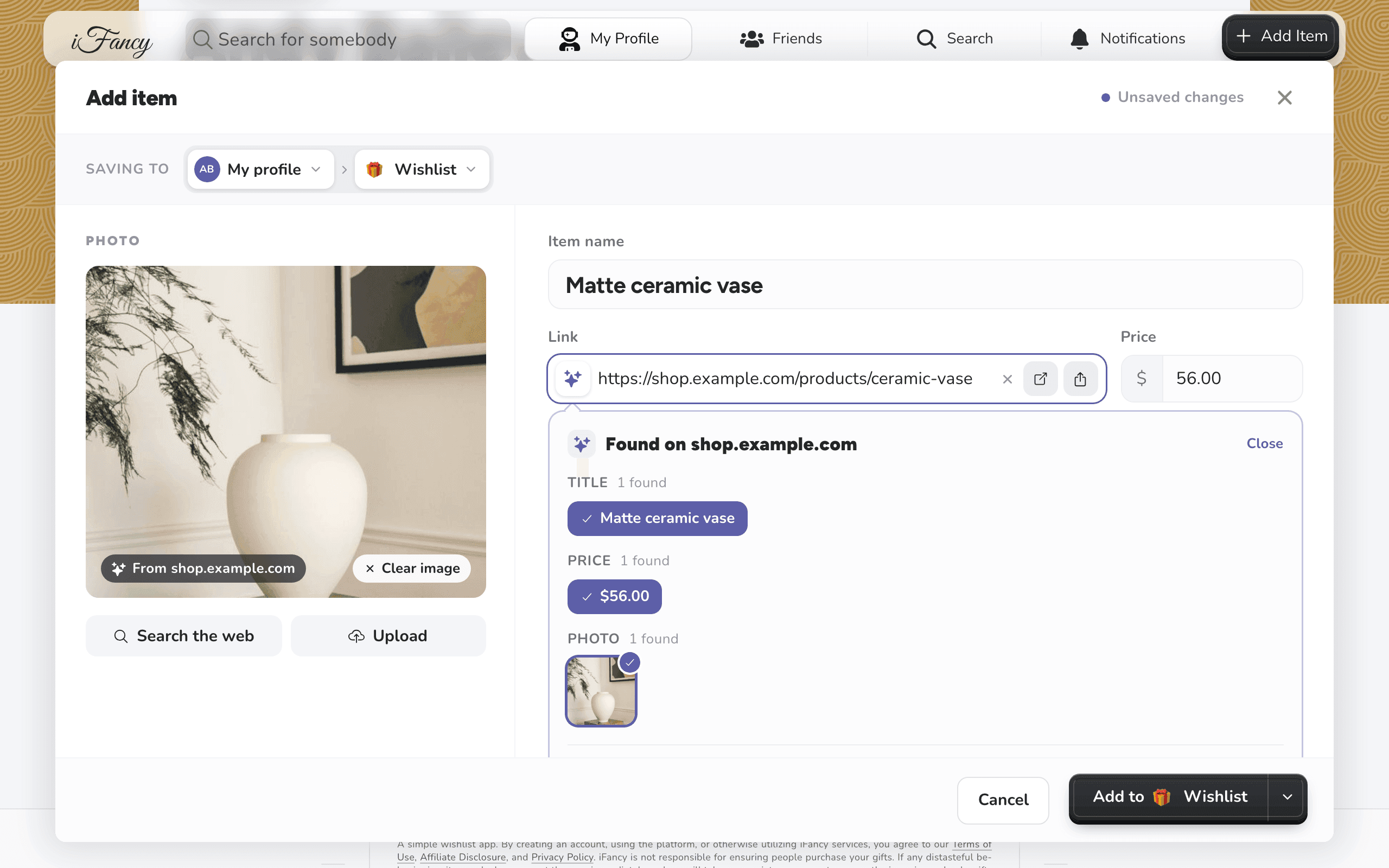The width and height of the screenshot is (1389, 868).
Task: Open the Privacy Policy link
Action: (562, 857)
